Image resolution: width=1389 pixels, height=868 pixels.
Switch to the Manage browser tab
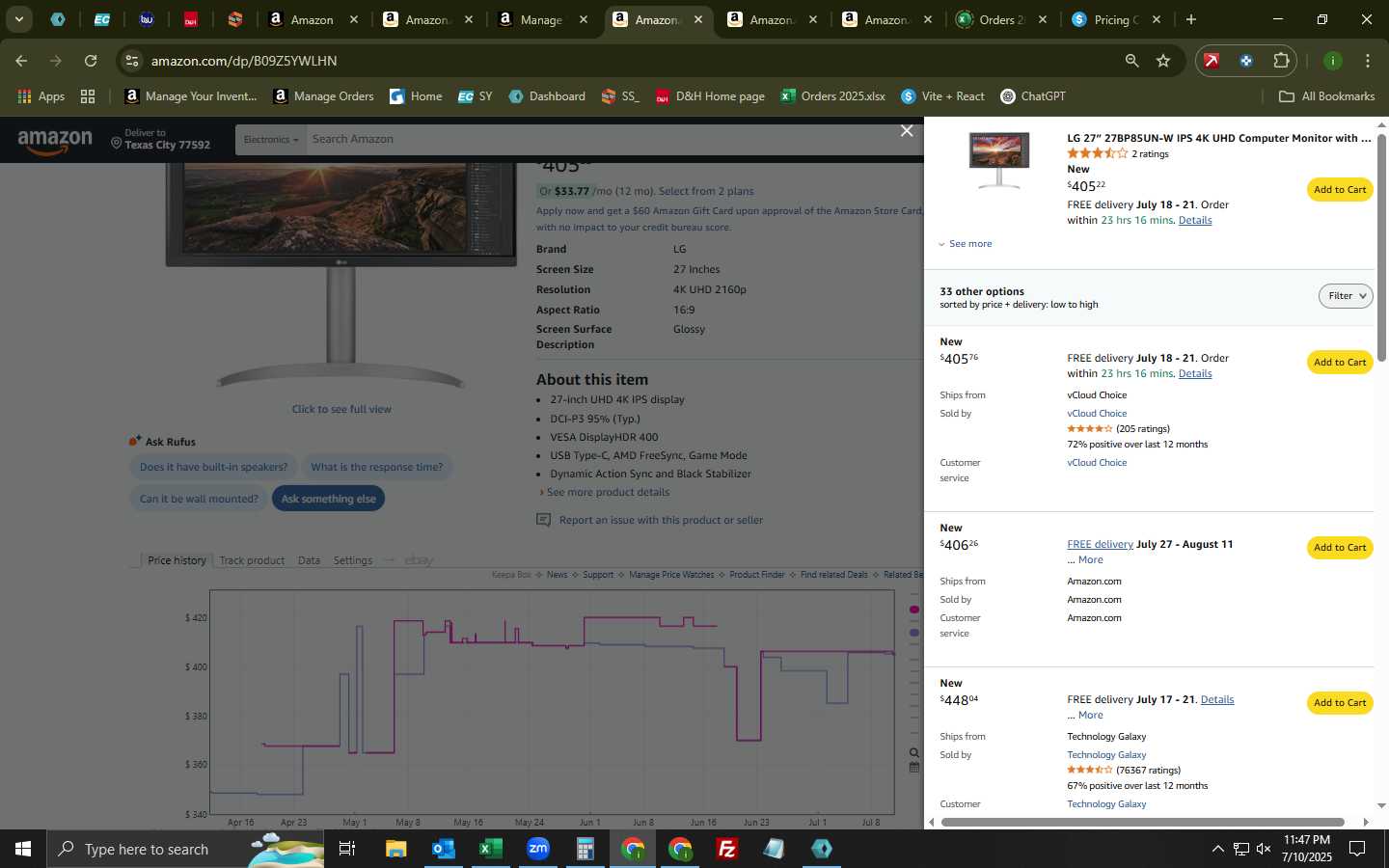541,19
